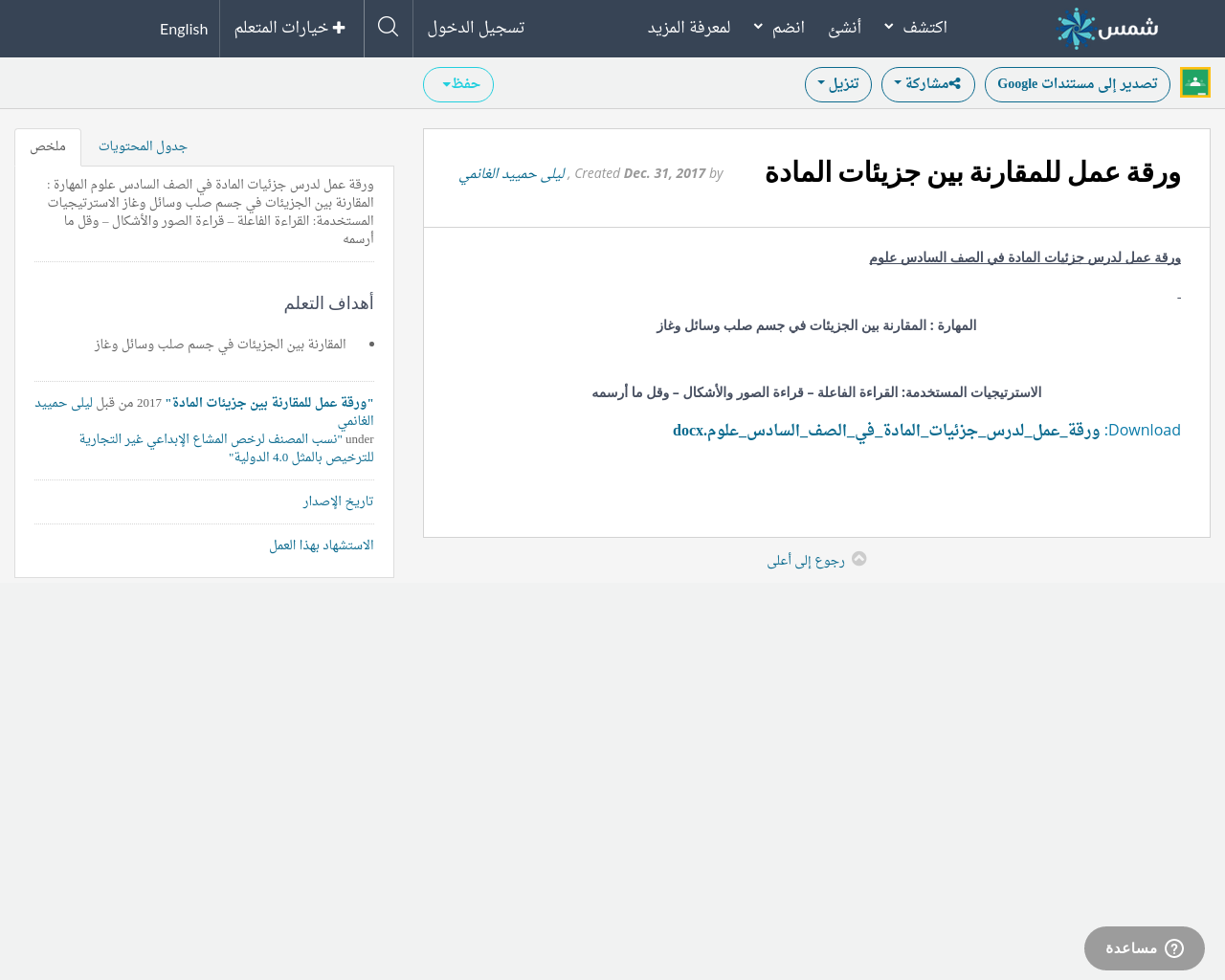The image size is (1225, 980).
Task: Expand تاريخ الإصدار version history
Action: pyautogui.click(x=338, y=501)
